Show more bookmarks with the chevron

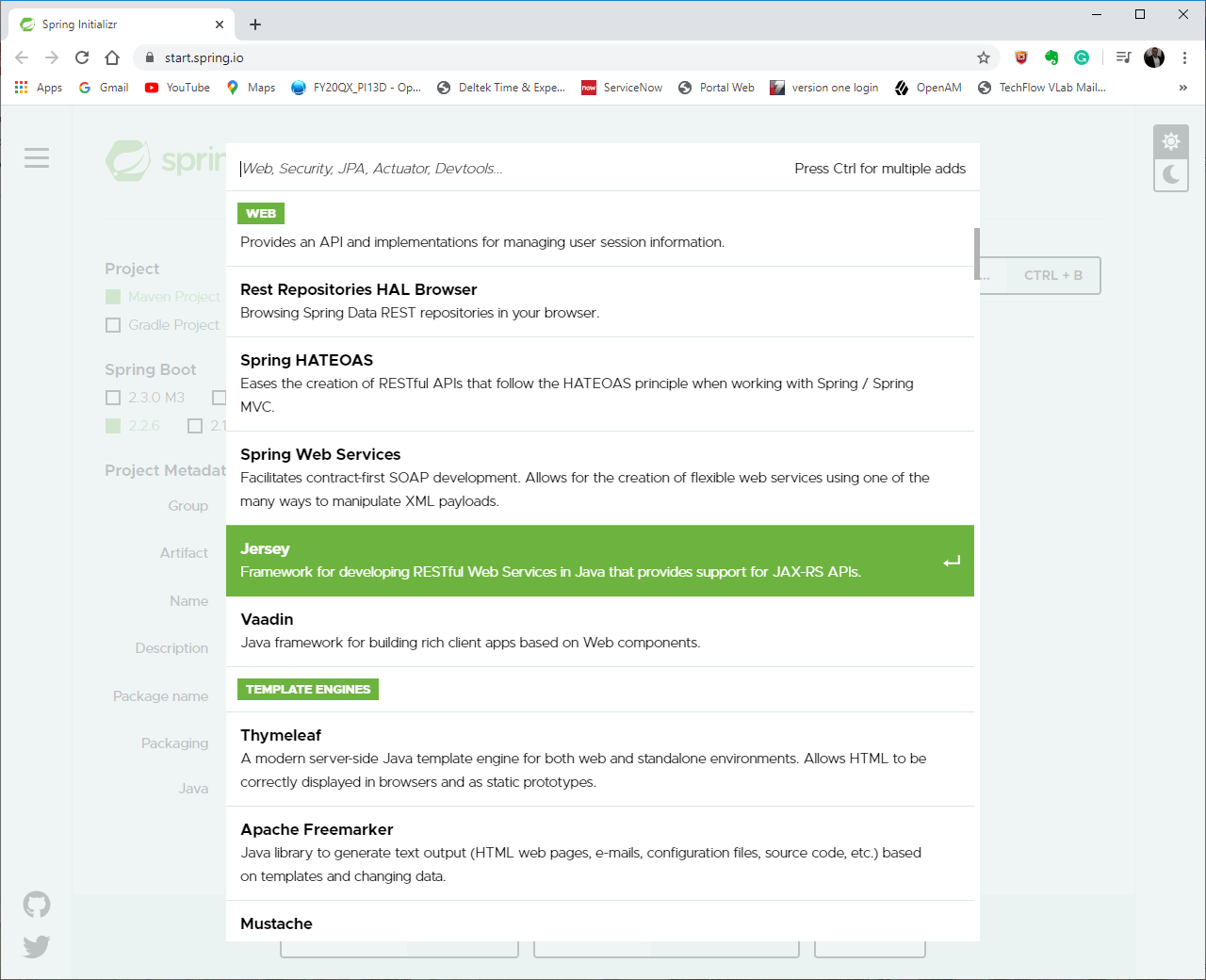(1183, 88)
